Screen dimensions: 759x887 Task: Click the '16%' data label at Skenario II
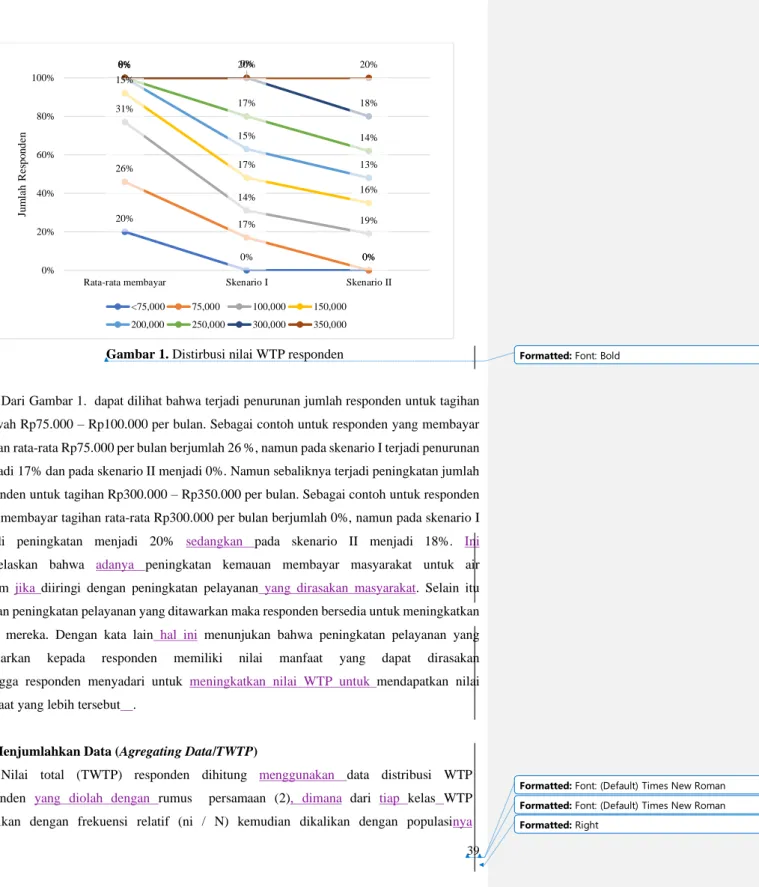(369, 190)
